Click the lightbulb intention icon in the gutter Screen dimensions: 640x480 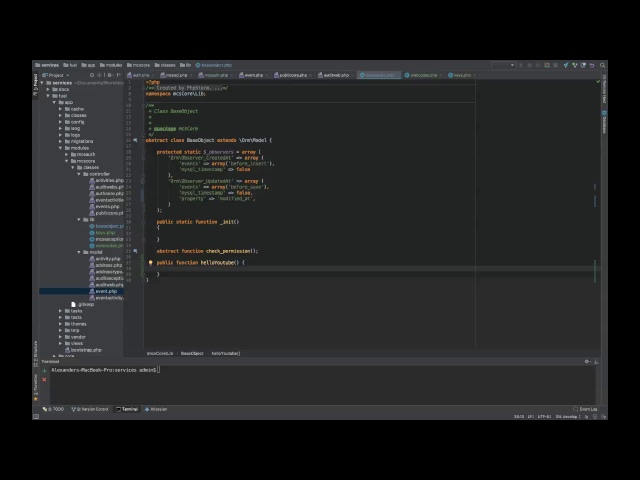coord(151,263)
